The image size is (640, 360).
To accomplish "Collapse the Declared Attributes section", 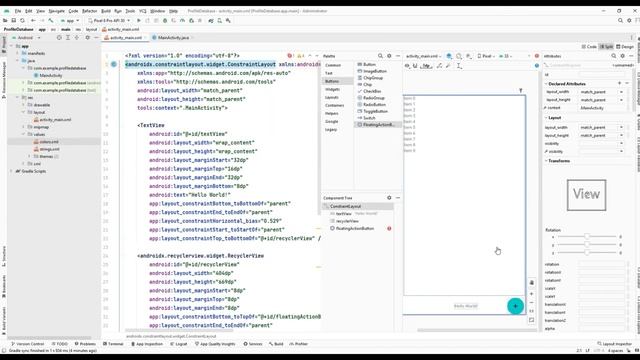I will tap(546, 84).
